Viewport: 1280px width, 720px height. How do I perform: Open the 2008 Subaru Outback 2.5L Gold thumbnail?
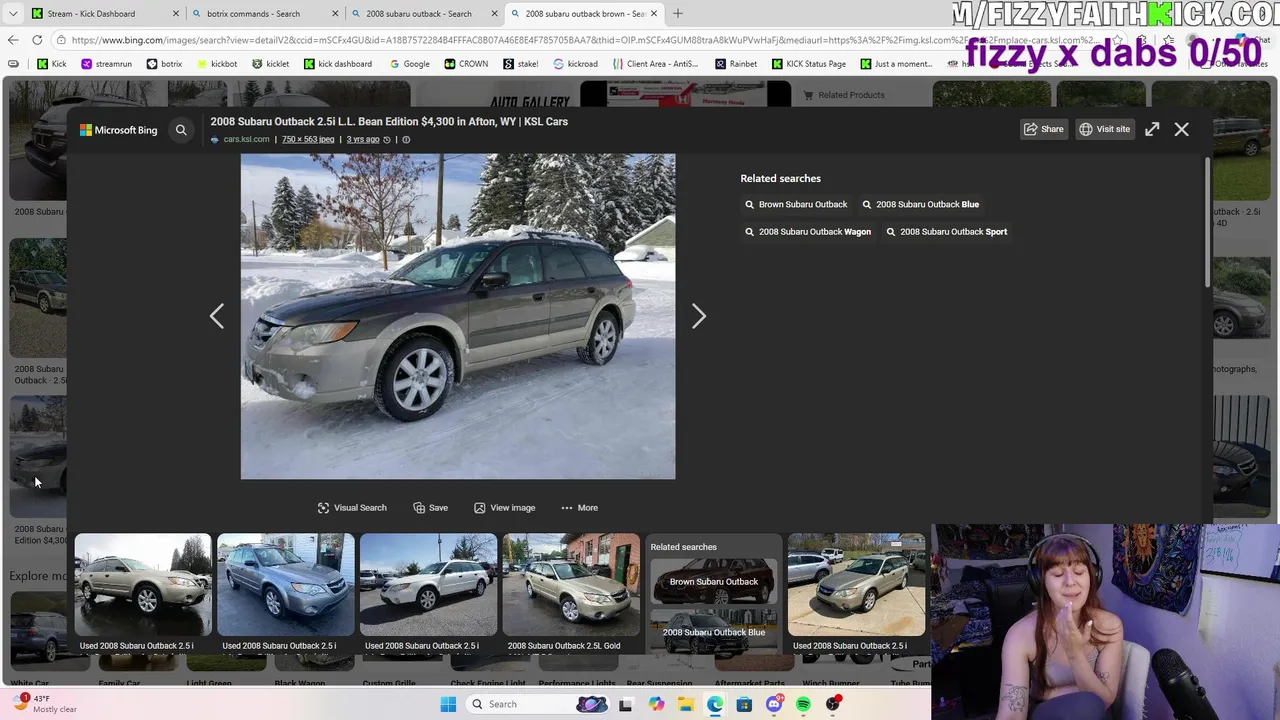pos(571,585)
